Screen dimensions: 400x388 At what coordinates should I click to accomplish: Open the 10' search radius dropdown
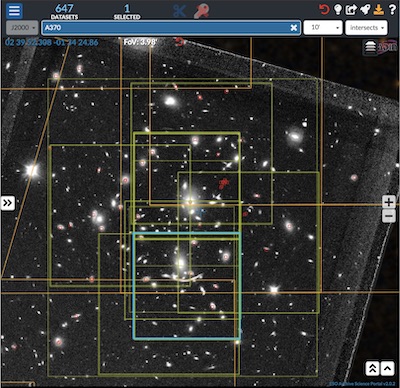(323, 28)
